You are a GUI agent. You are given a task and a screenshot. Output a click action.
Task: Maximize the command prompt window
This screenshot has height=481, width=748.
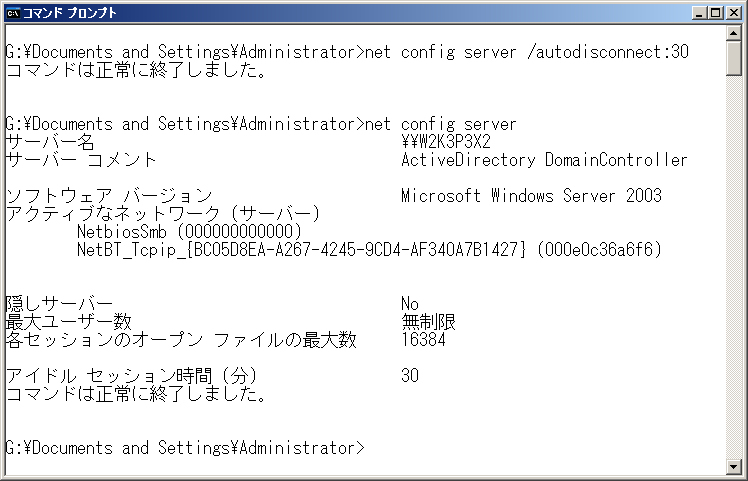[716, 13]
